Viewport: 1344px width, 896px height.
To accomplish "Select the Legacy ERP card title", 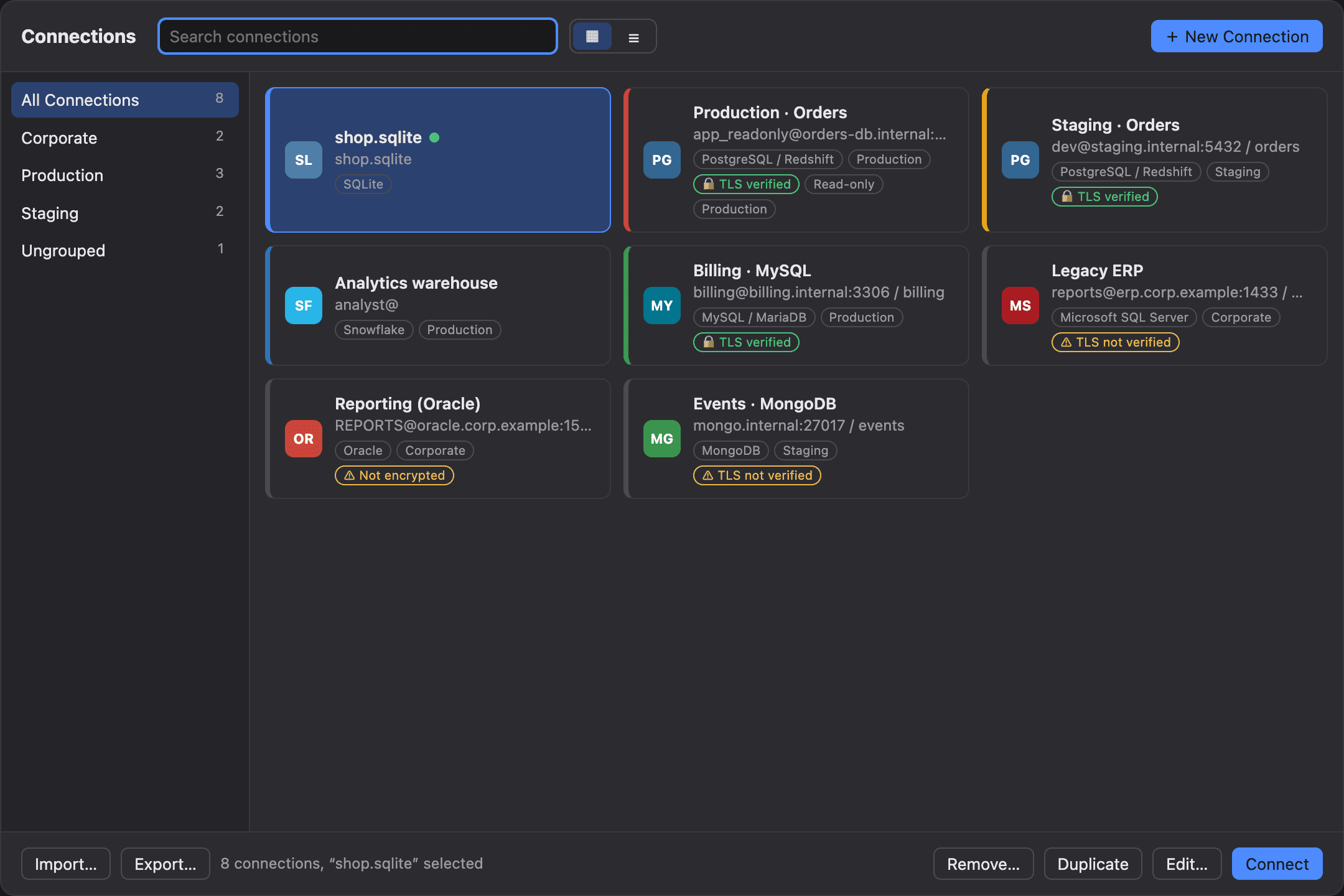I will [1097, 271].
